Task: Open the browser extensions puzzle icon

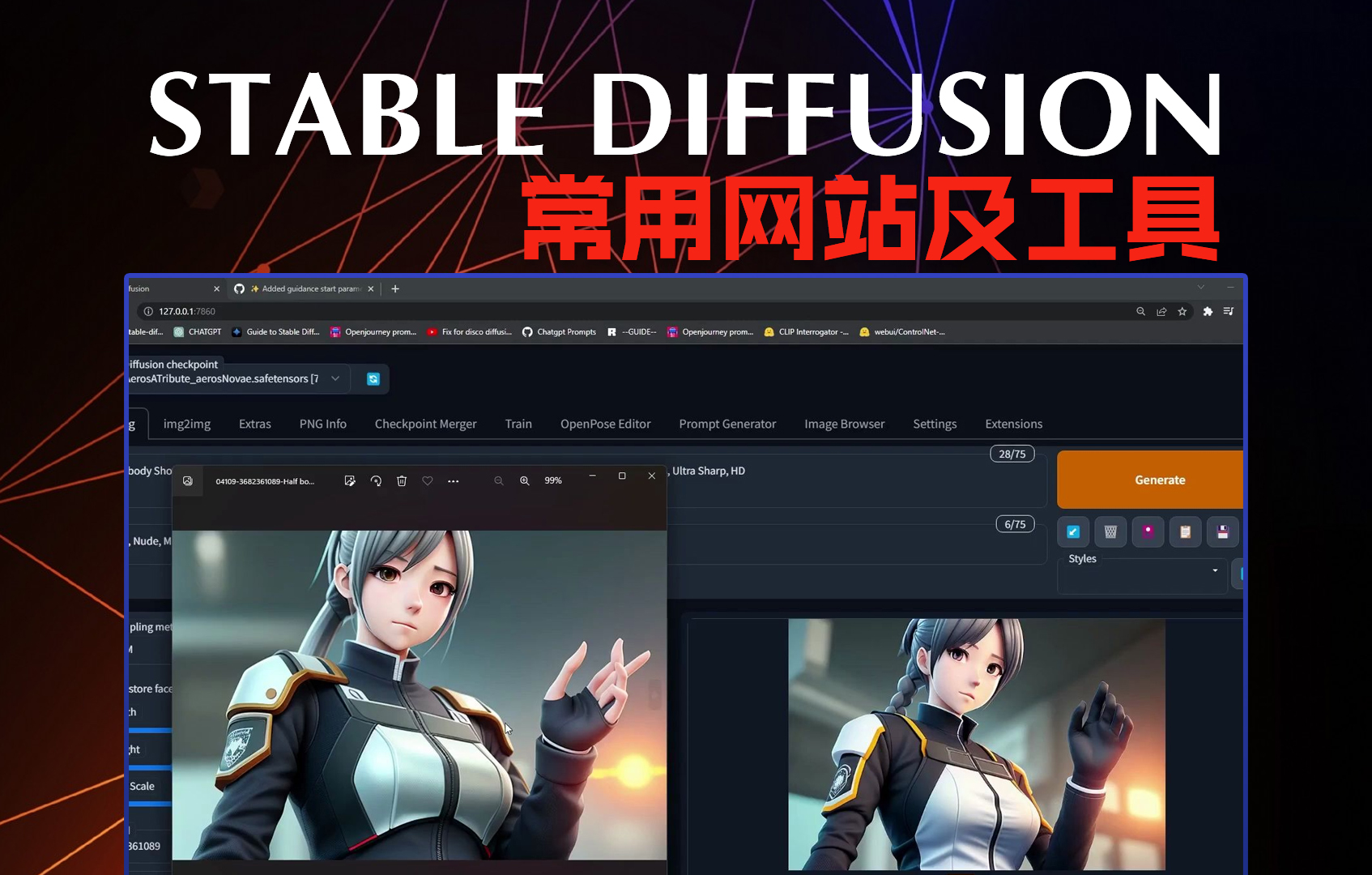Action: click(x=1208, y=311)
